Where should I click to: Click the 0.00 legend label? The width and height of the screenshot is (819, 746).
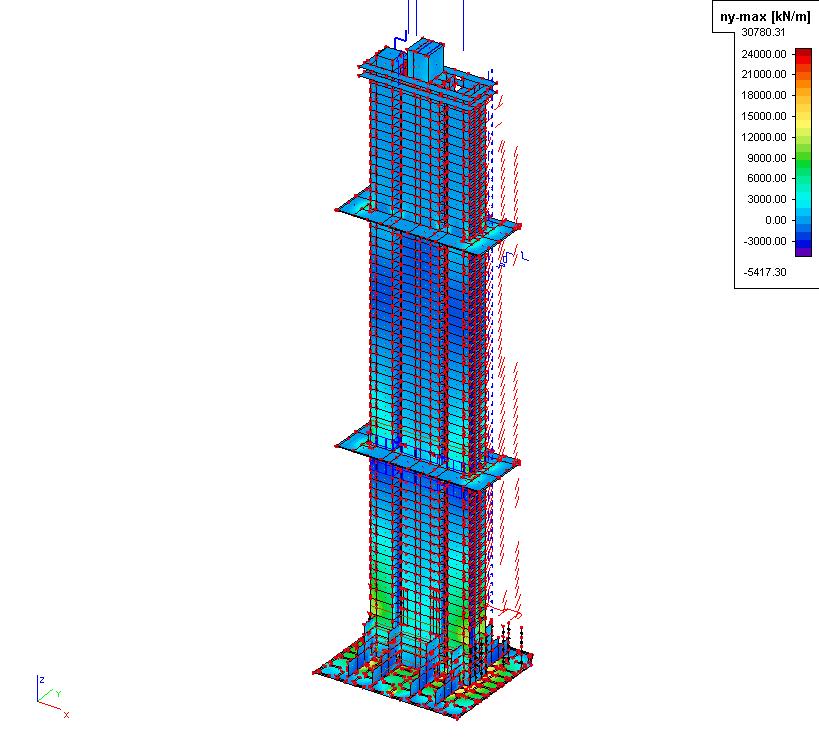tap(776, 220)
